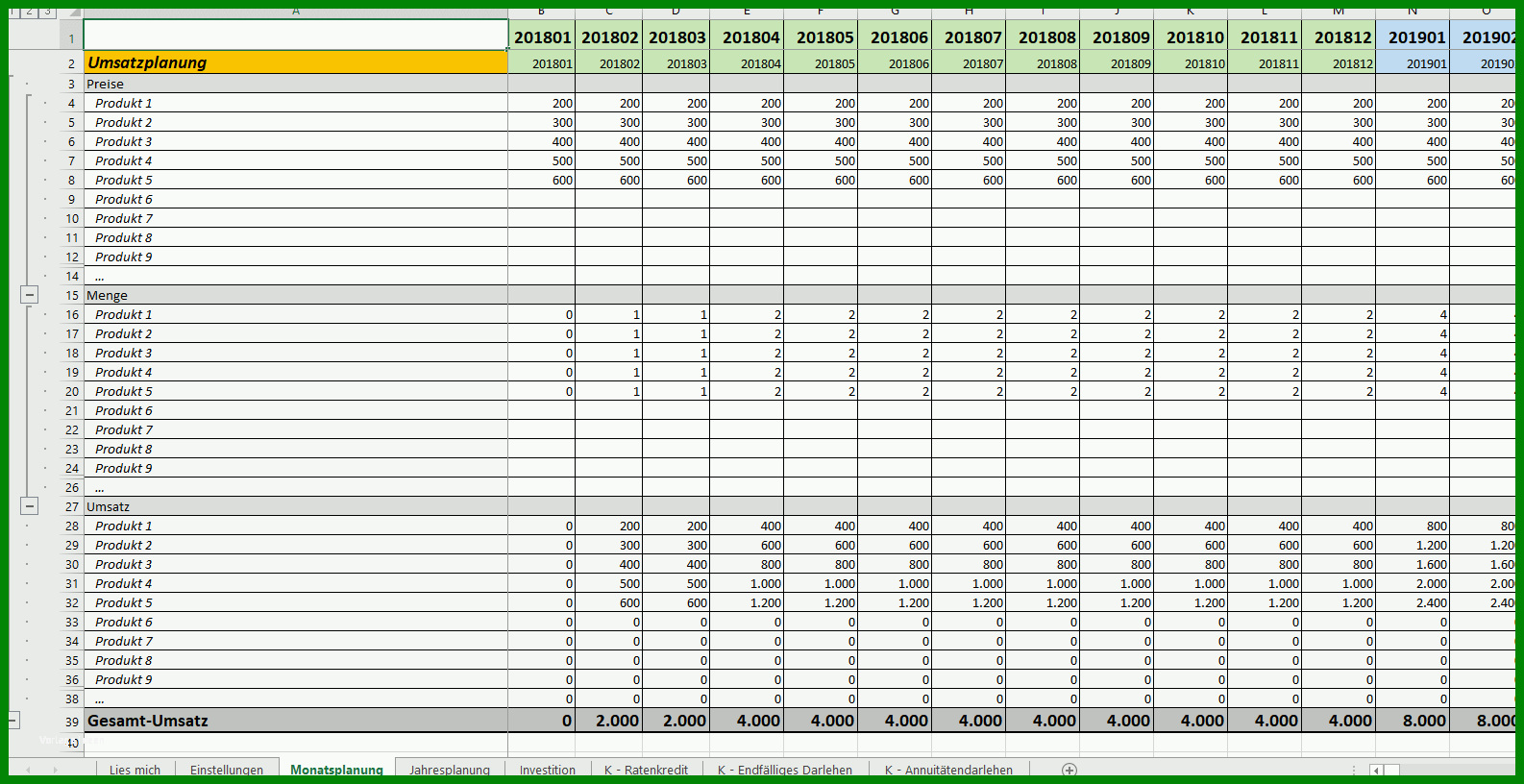Viewport: 1524px width, 784px height.
Task: Select the Umsatz section header cell
Action: click(296, 506)
